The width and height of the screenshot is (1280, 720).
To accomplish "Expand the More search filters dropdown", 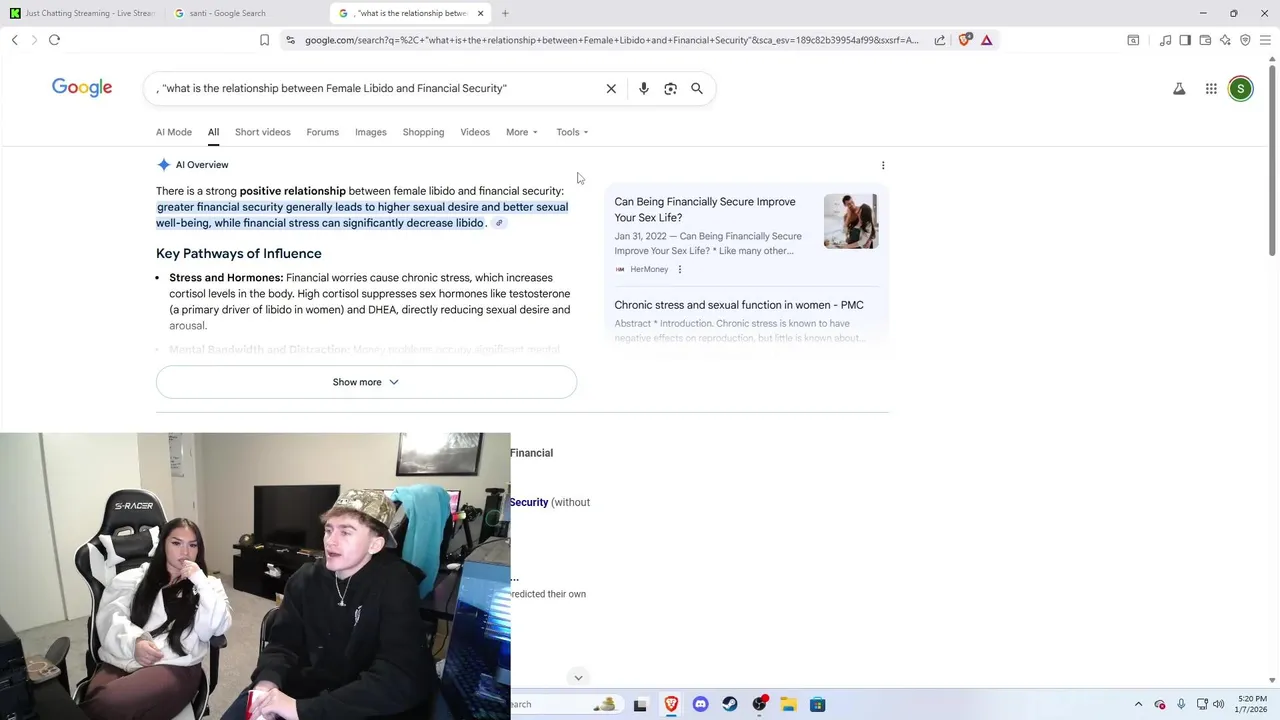I will tap(522, 132).
